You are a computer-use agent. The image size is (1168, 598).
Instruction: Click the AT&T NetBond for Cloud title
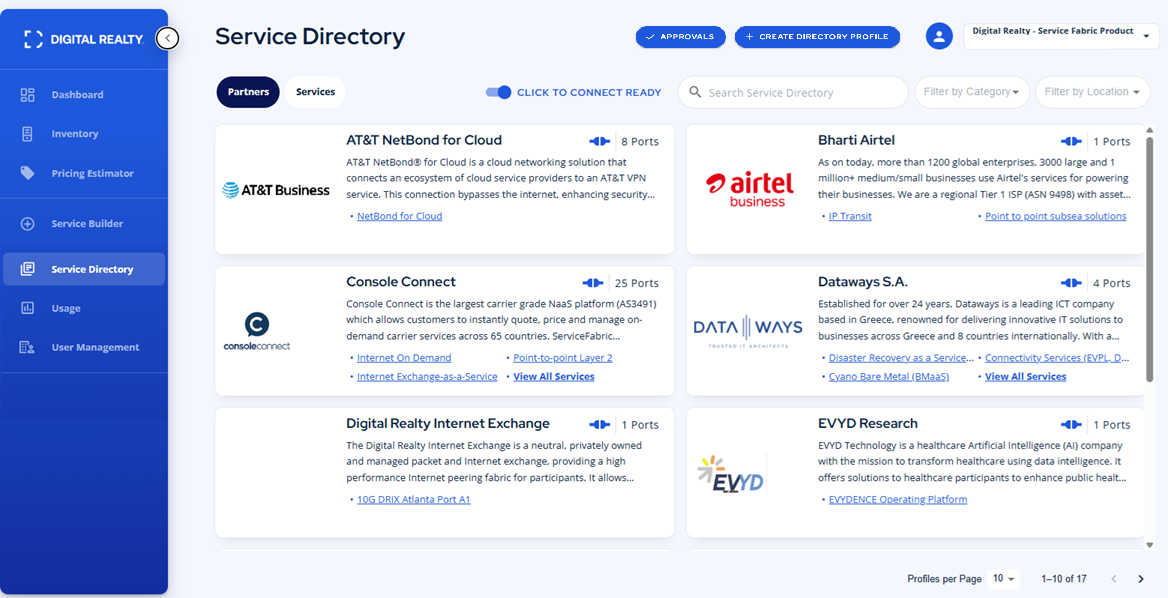pos(424,140)
